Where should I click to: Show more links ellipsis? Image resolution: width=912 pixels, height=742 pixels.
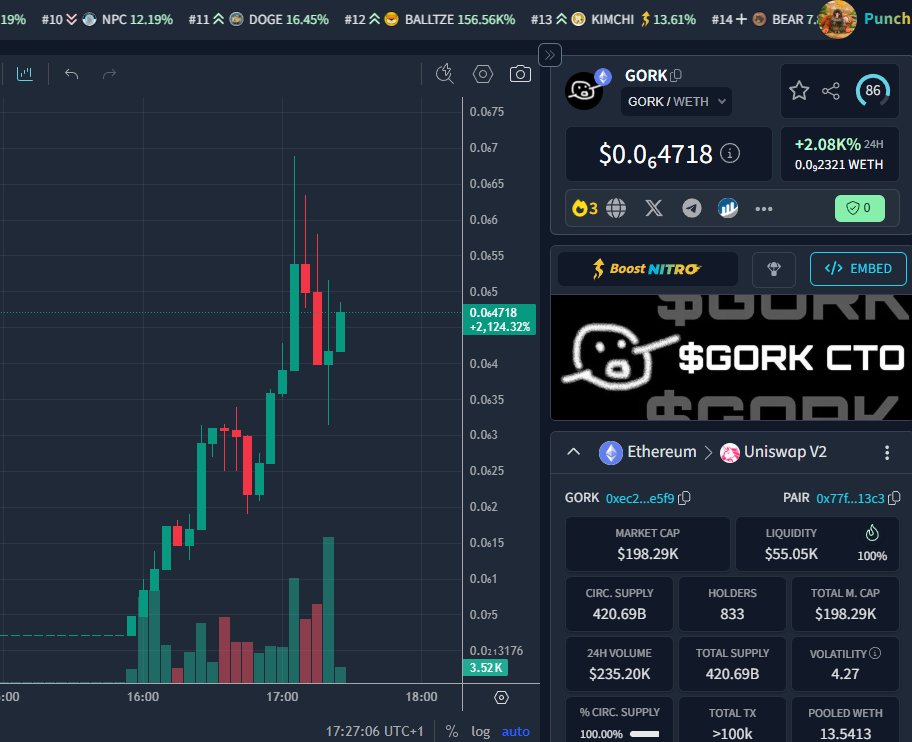(x=764, y=209)
